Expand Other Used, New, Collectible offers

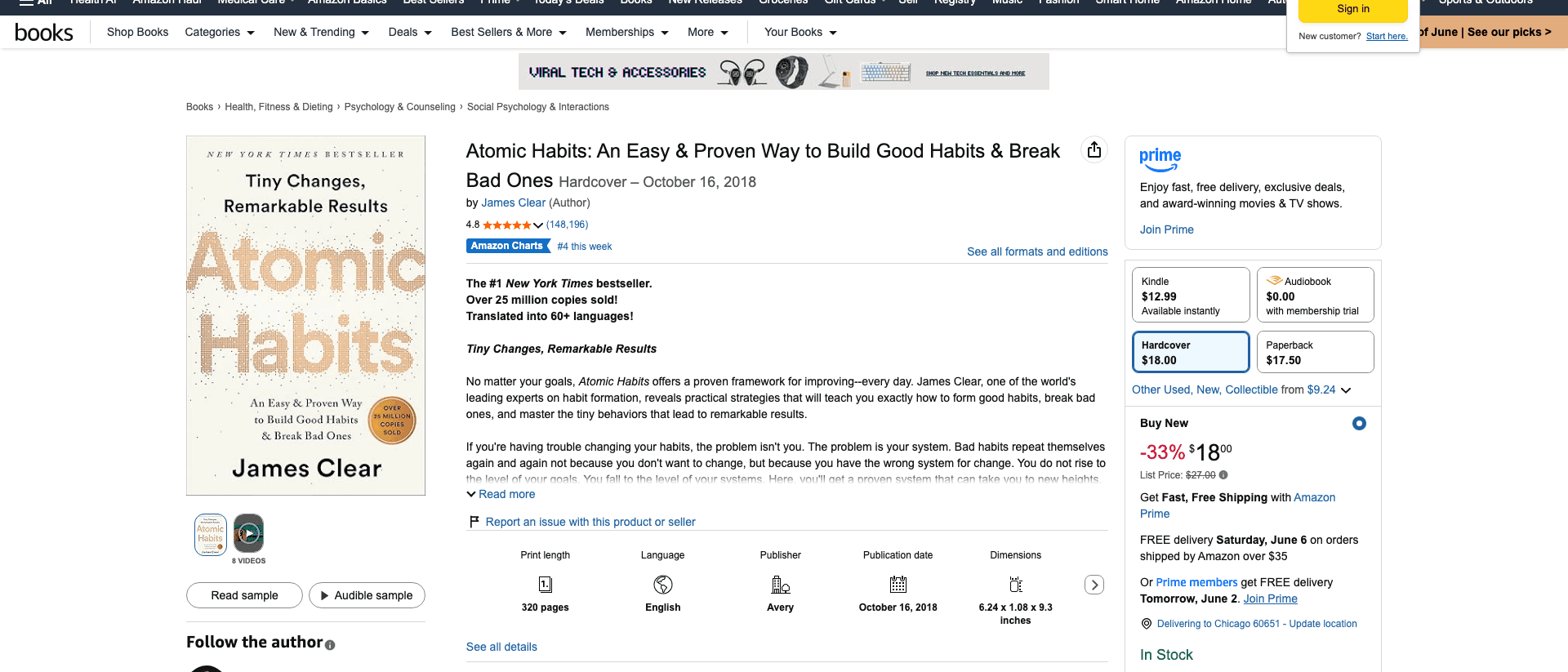[1241, 389]
